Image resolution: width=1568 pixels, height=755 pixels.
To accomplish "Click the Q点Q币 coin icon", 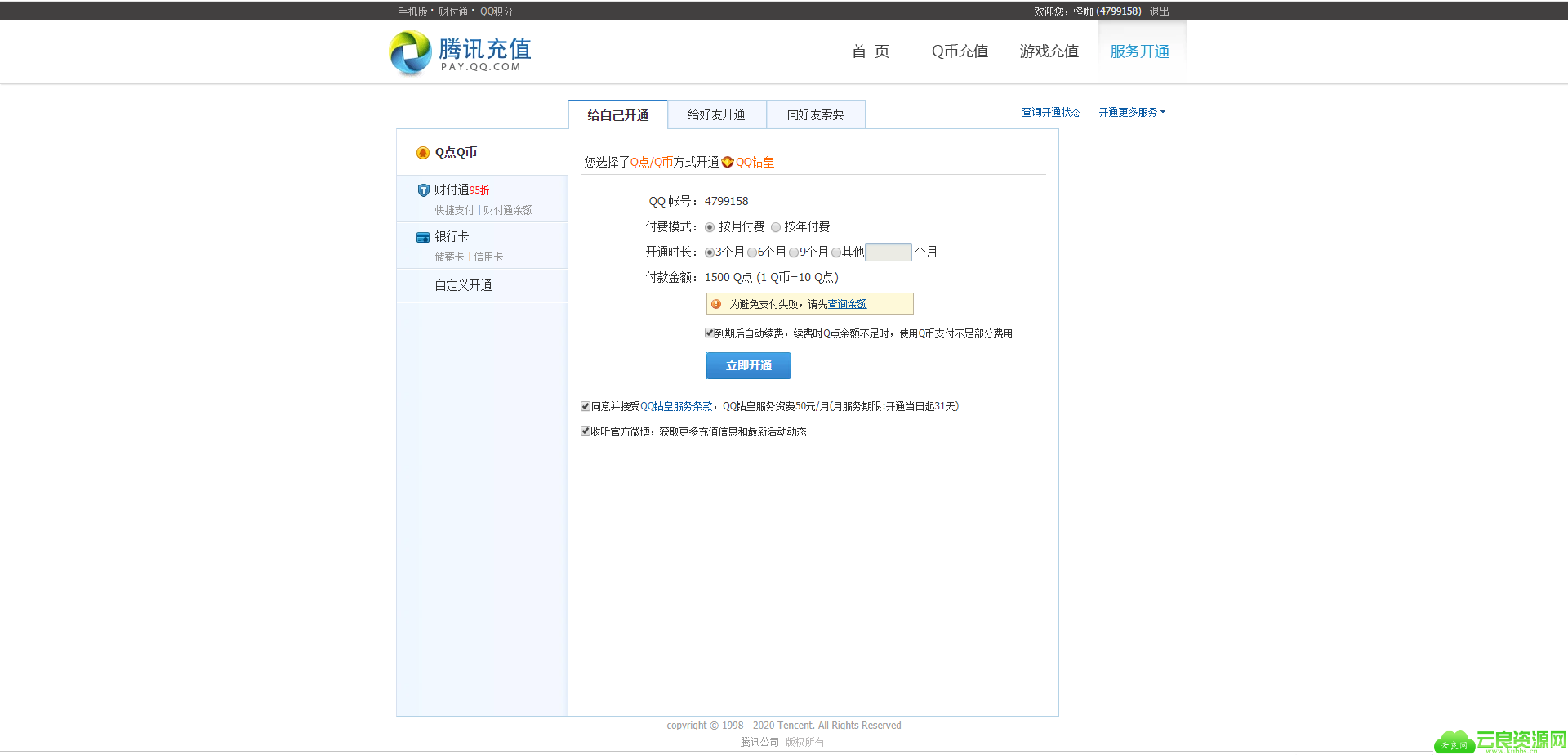I will tap(423, 153).
